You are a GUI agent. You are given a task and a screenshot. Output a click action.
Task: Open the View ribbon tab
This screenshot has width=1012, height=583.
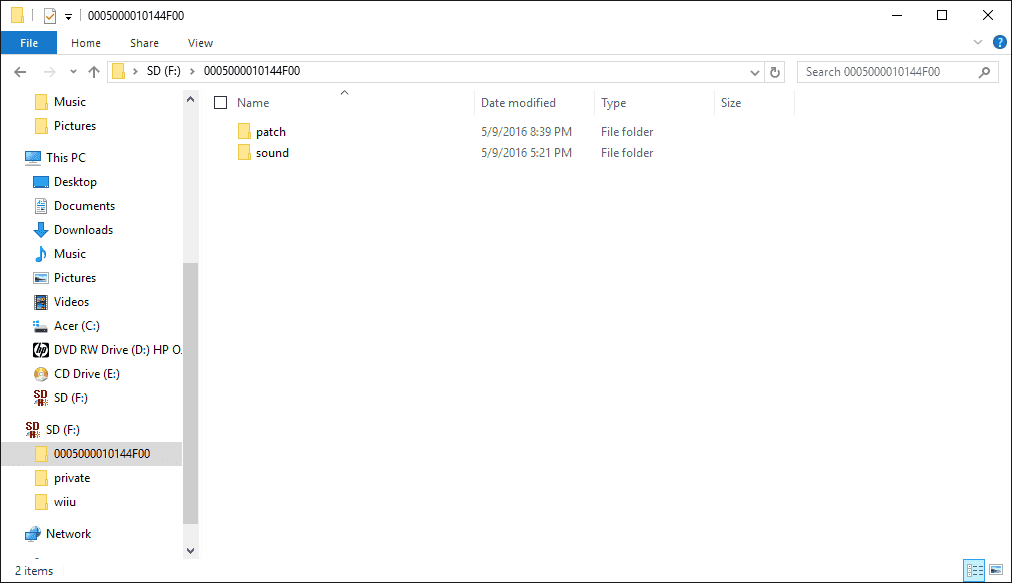(x=200, y=43)
